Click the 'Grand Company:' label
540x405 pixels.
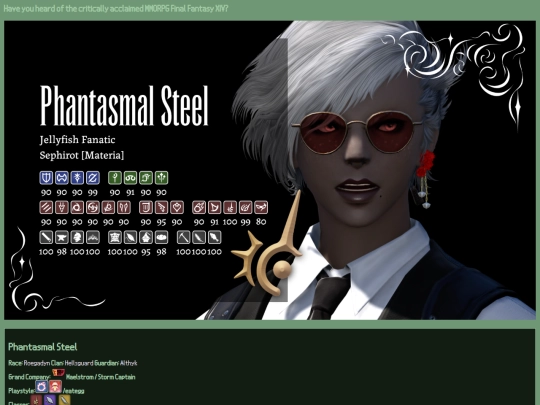pos(29,377)
